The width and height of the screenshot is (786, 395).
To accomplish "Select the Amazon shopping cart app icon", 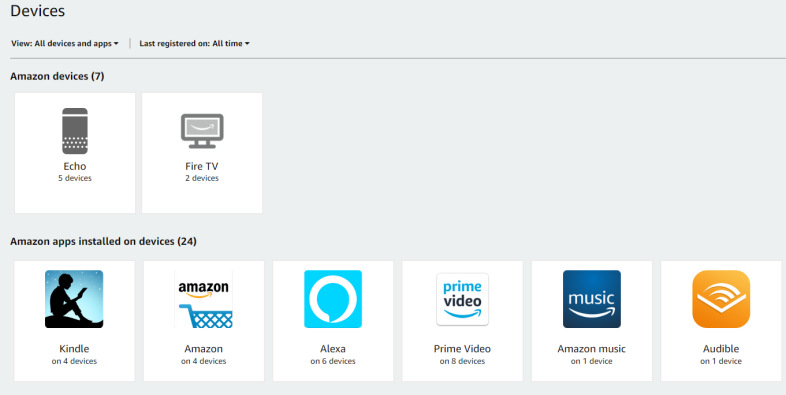I will (204, 299).
